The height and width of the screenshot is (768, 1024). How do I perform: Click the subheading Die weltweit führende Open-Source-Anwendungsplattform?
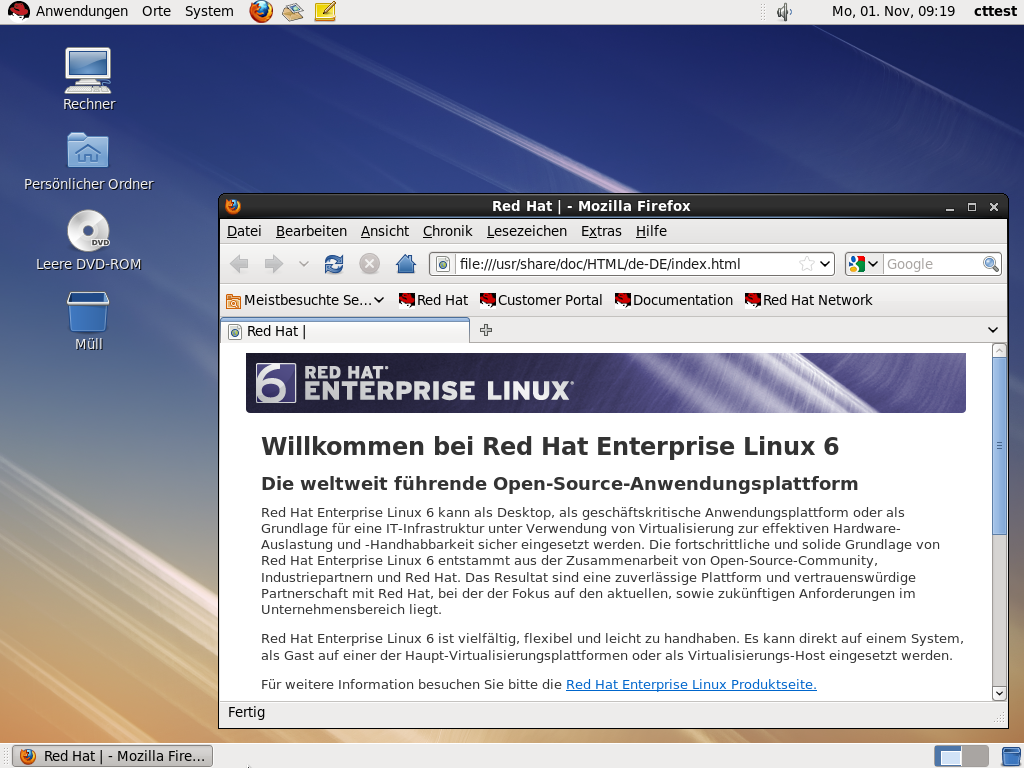560,484
